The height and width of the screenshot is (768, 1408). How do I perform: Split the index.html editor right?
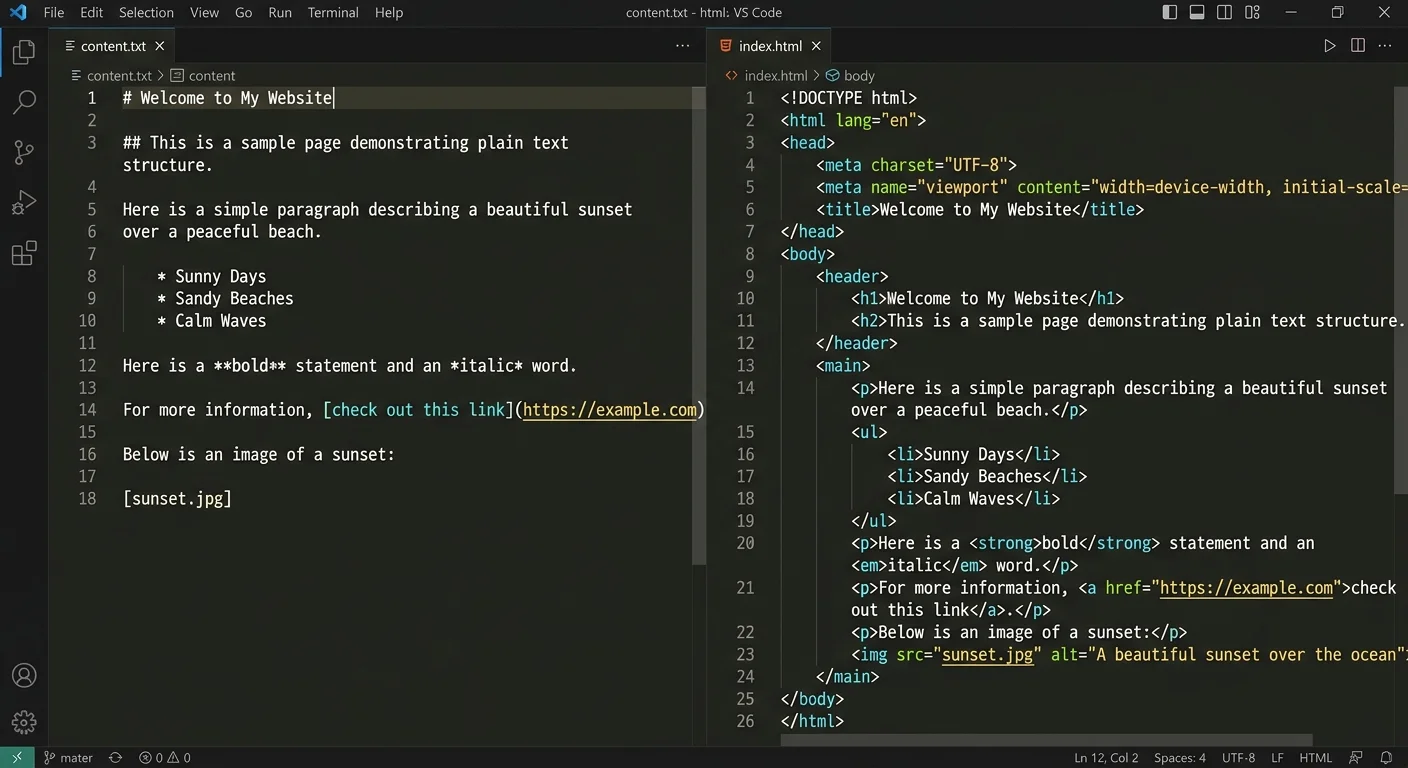[x=1357, y=46]
